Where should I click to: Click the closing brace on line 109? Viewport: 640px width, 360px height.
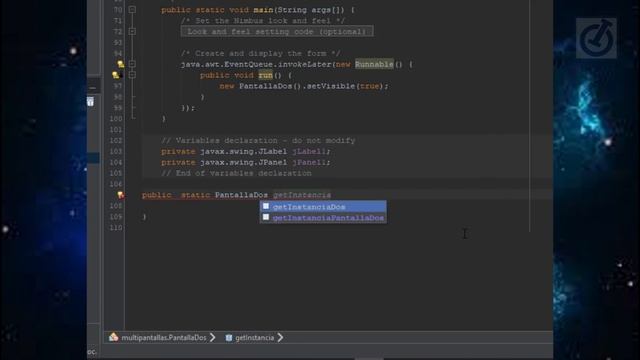(144, 217)
